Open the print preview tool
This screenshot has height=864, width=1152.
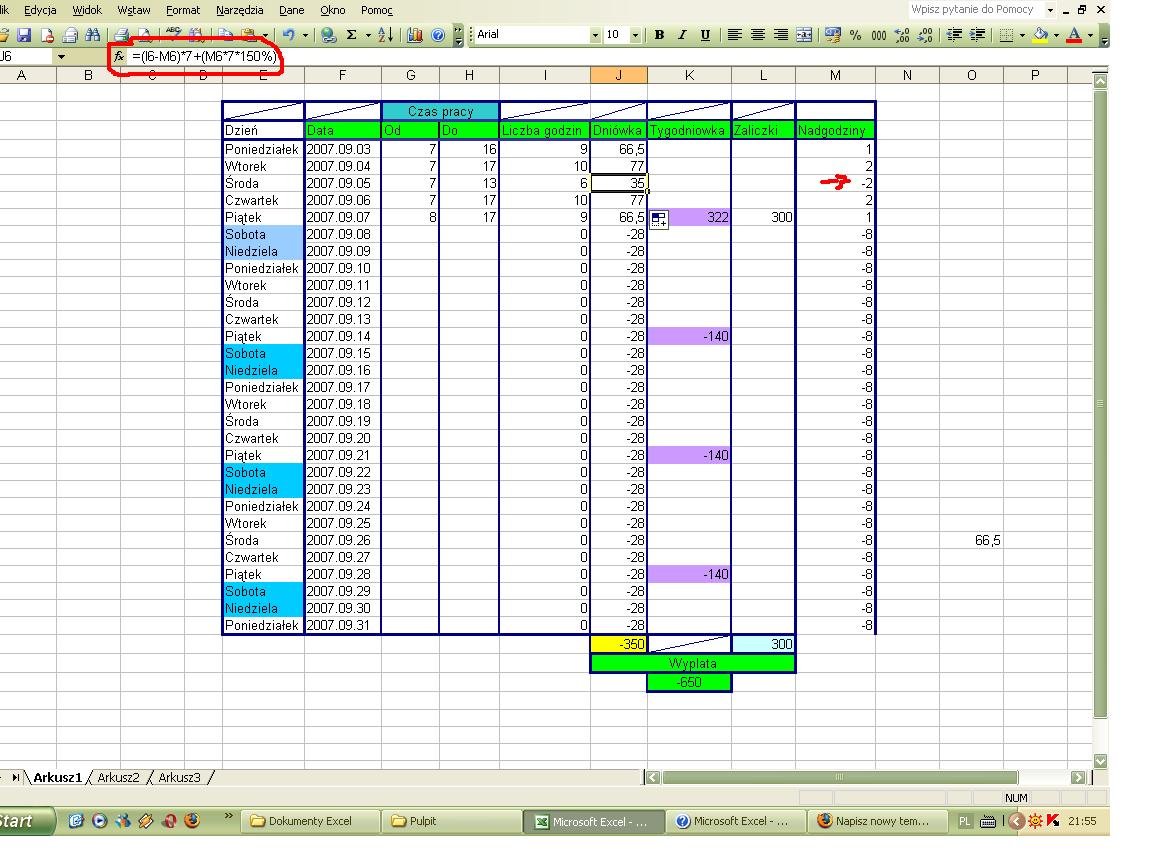[145, 35]
